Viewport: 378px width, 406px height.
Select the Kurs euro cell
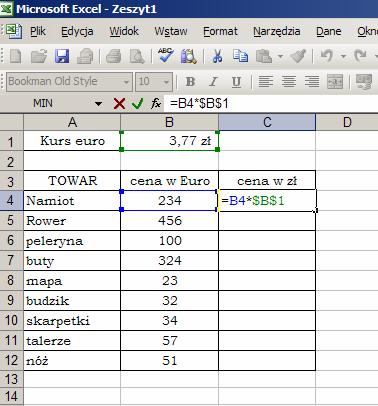[72, 141]
